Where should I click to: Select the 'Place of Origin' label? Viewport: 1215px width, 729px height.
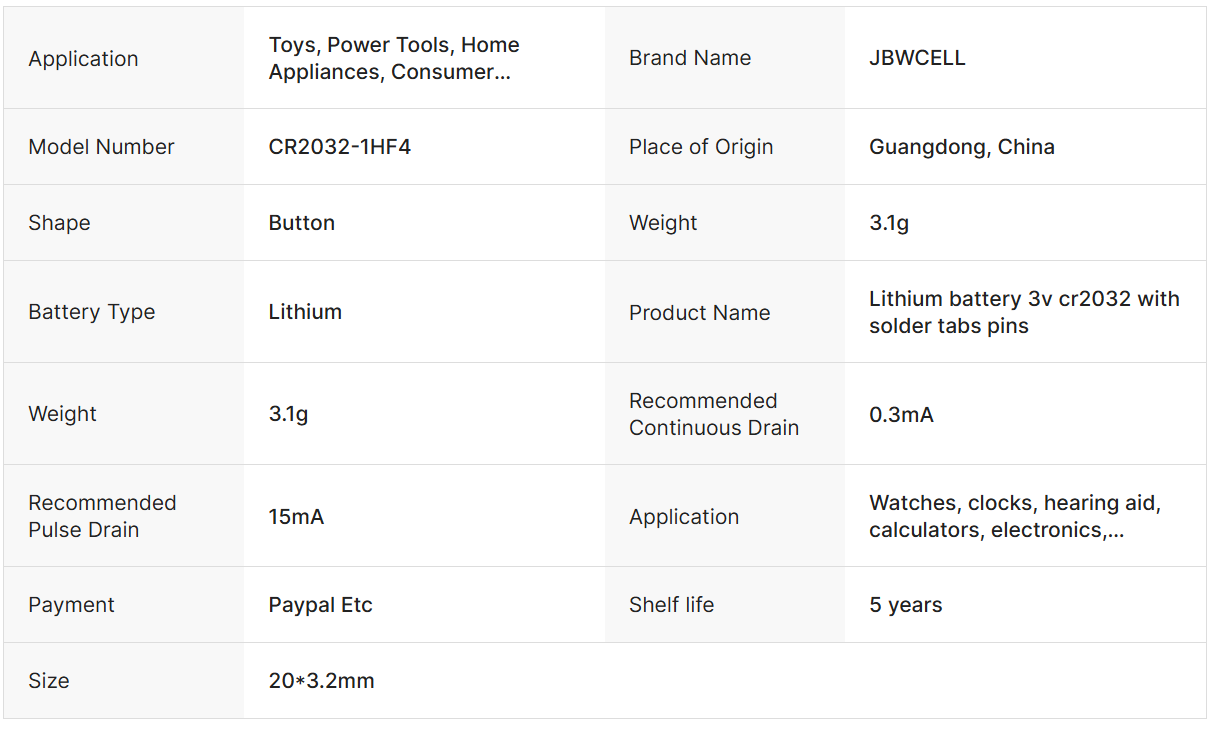(701, 147)
